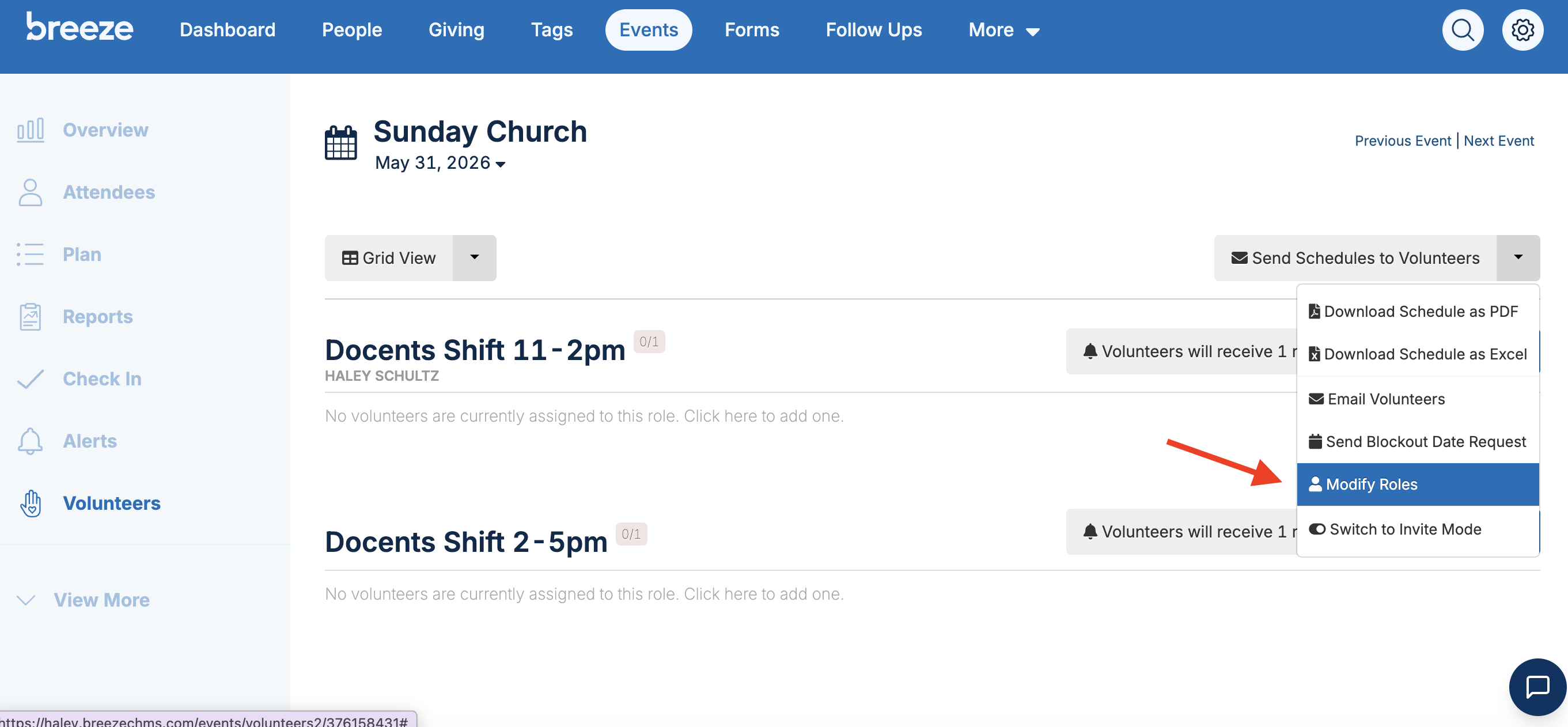Choose Send Blockout Date Request
Viewport: 1568px width, 727px height.
point(1418,441)
